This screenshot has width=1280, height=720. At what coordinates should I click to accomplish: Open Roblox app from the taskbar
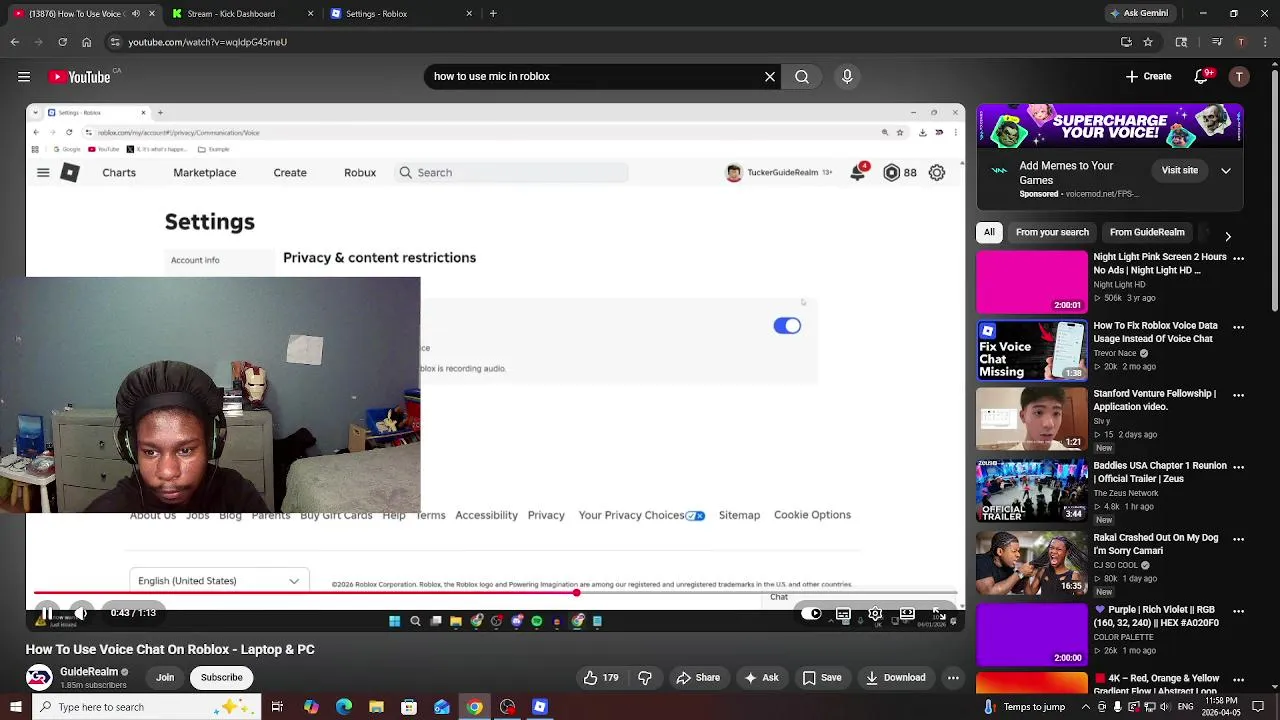(540, 707)
